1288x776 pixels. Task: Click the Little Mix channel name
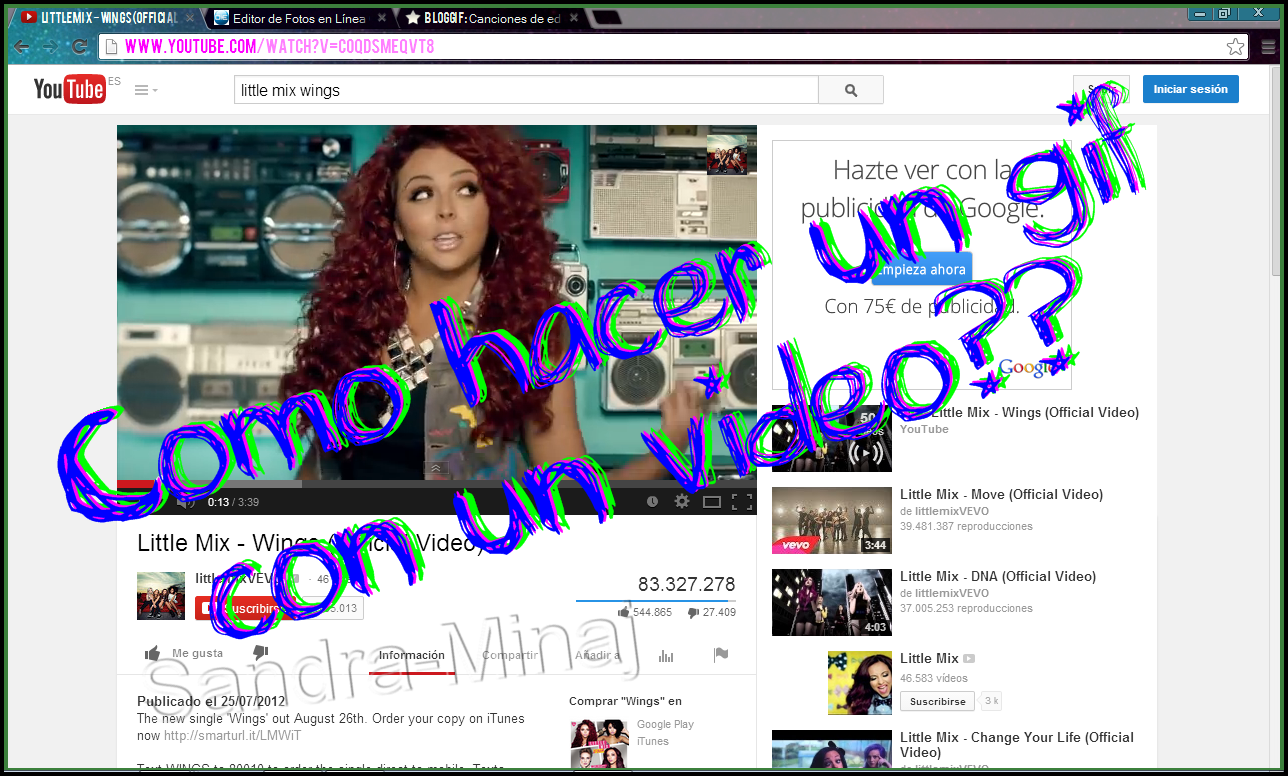click(929, 658)
